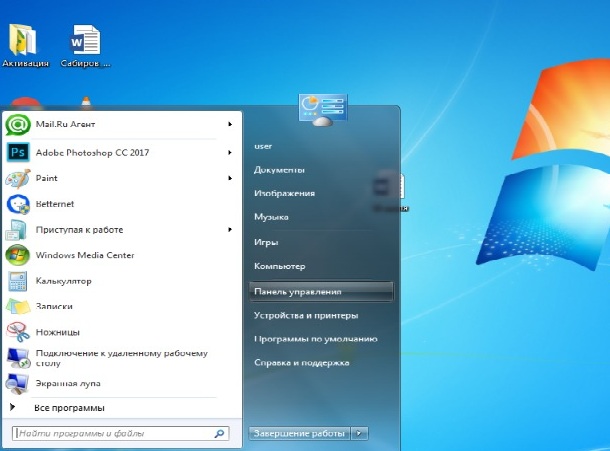610x451 pixels.
Task: Open Mail.Ru Agent from Start menu
Action: coord(68,124)
